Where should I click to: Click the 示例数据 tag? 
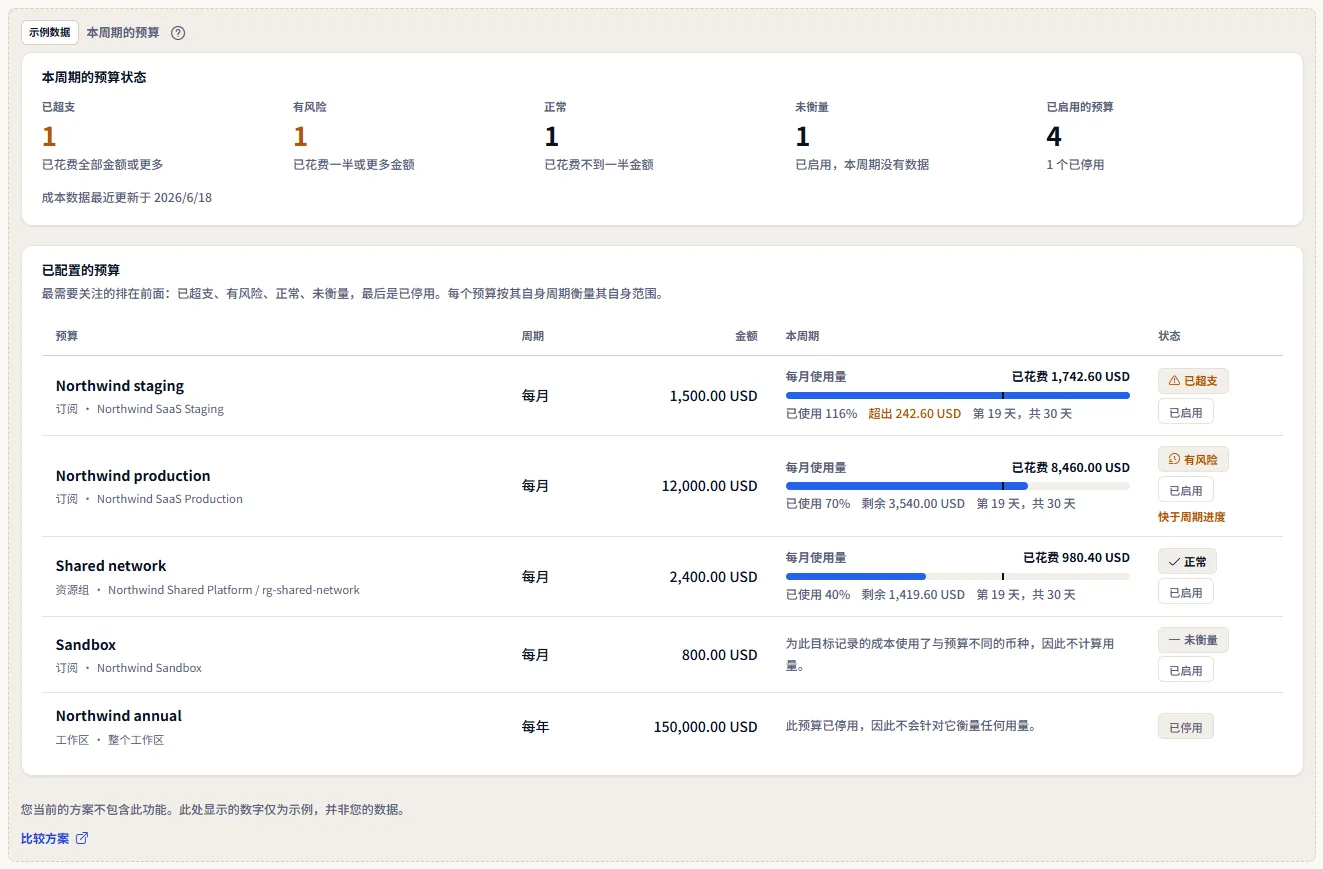50,32
